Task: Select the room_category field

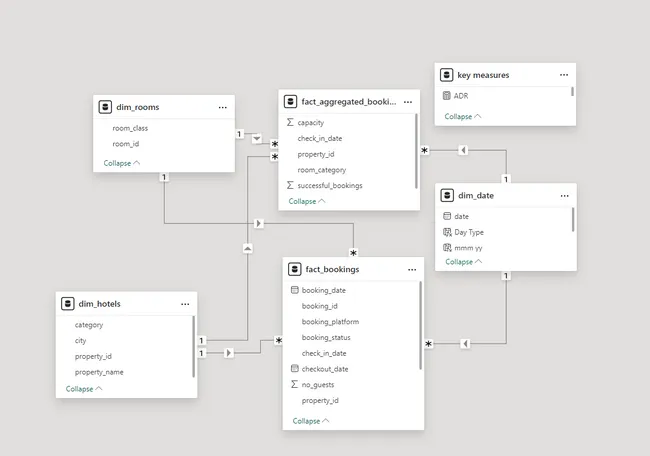Action: pos(322,170)
